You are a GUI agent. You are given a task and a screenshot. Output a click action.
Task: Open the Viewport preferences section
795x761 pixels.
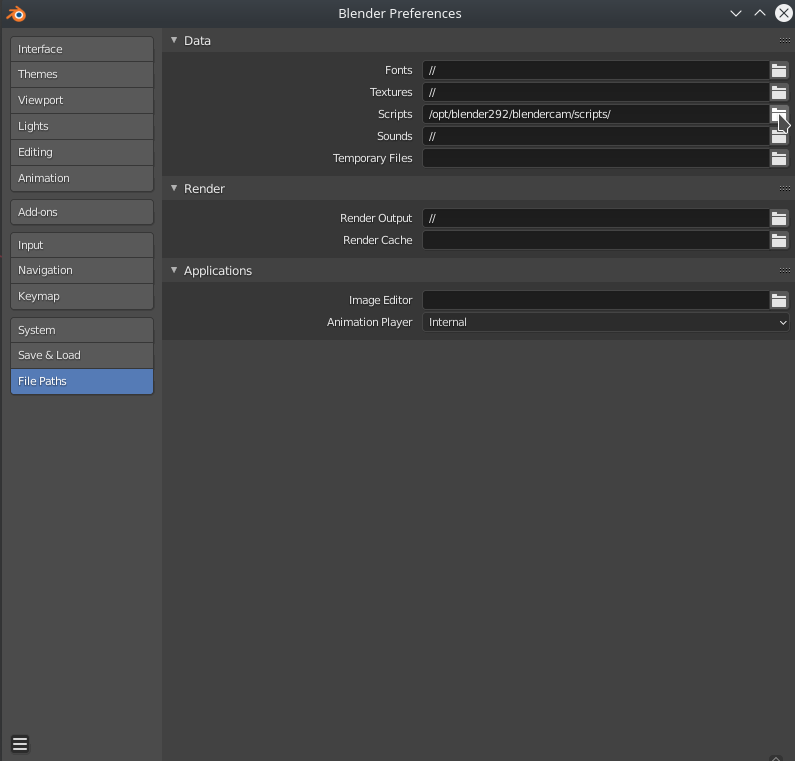click(x=82, y=100)
